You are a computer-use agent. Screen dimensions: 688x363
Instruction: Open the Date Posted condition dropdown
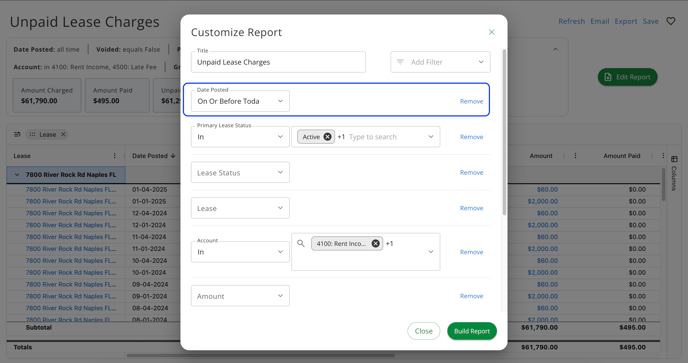coord(240,101)
